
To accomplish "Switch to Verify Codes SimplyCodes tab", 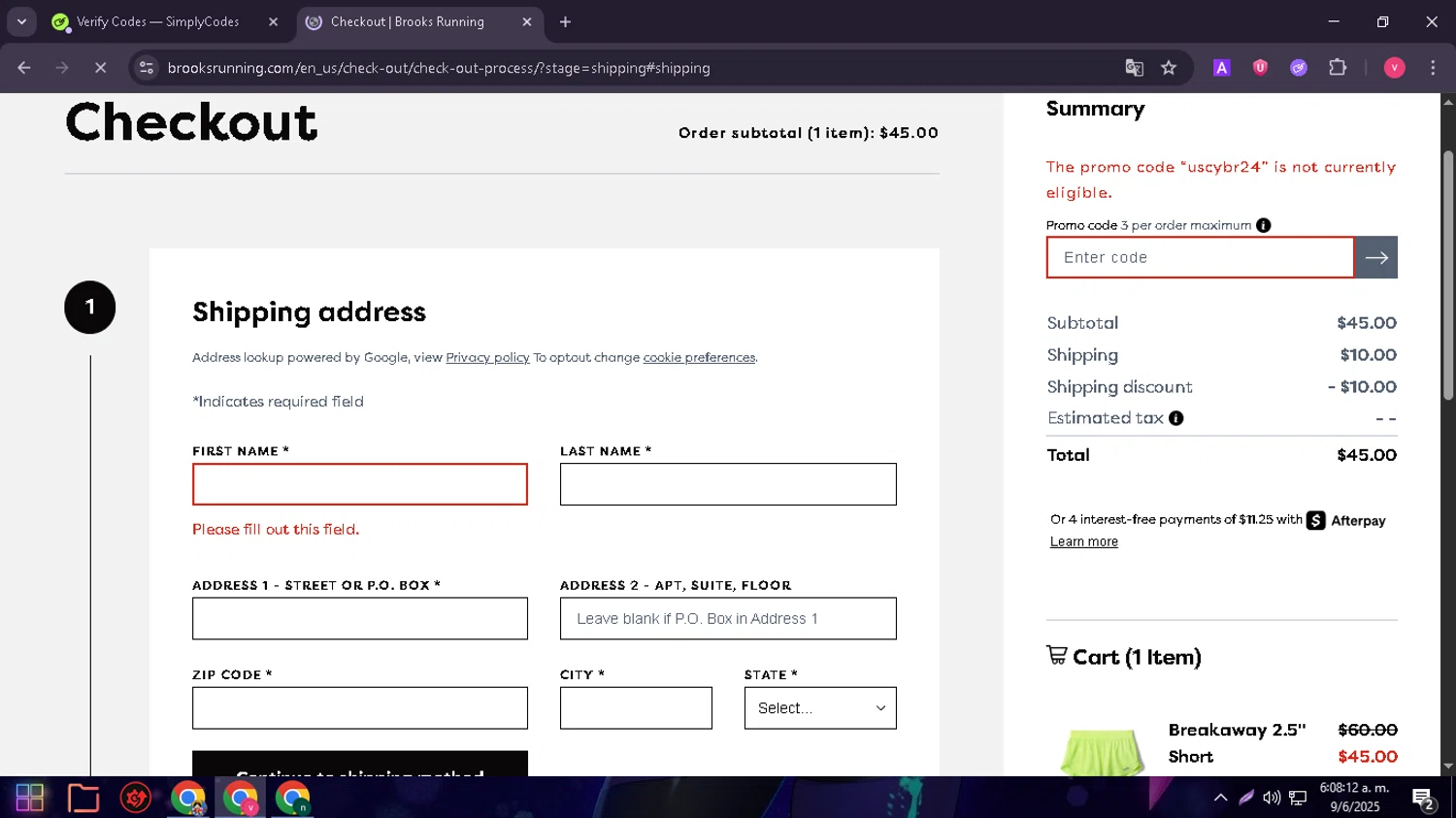I will click(157, 21).
